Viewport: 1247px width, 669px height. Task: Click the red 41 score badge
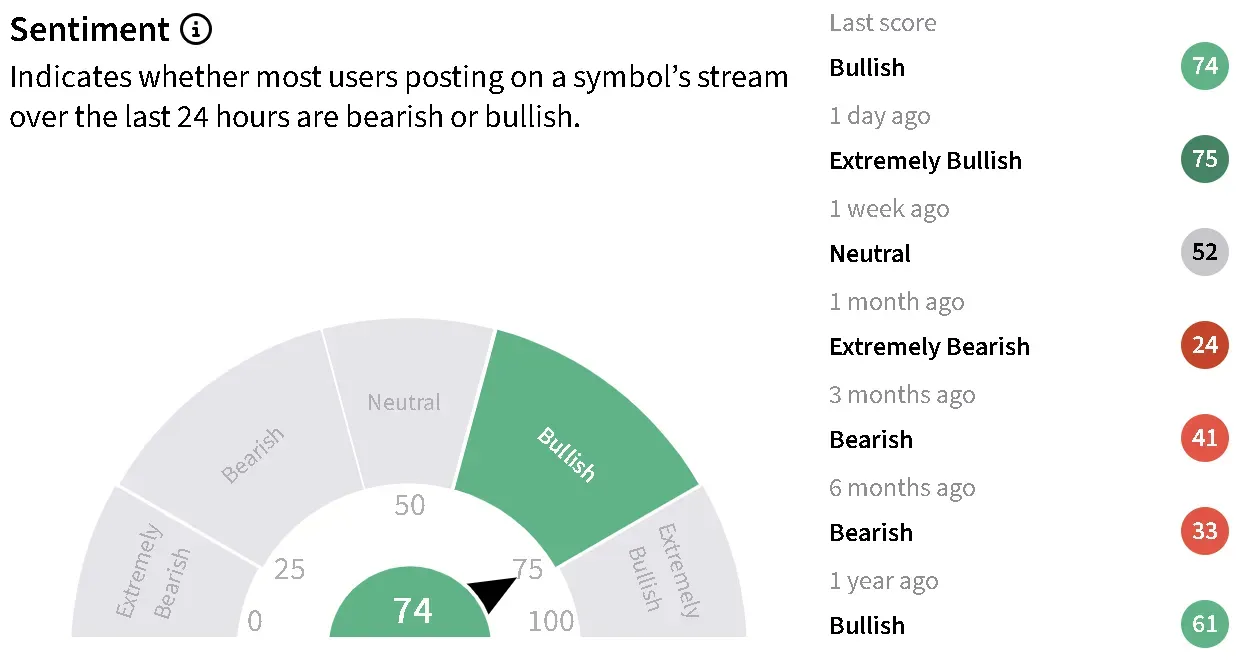click(x=1205, y=438)
